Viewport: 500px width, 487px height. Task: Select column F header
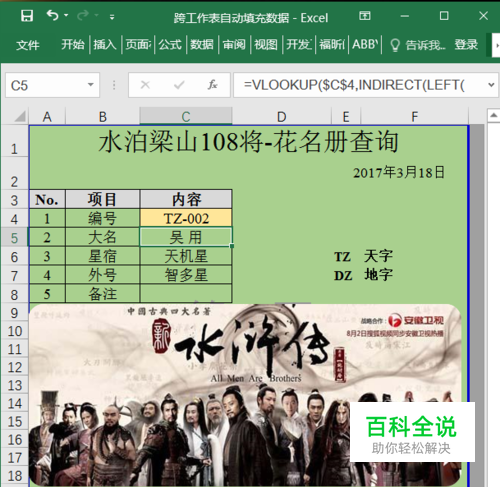coord(414,117)
